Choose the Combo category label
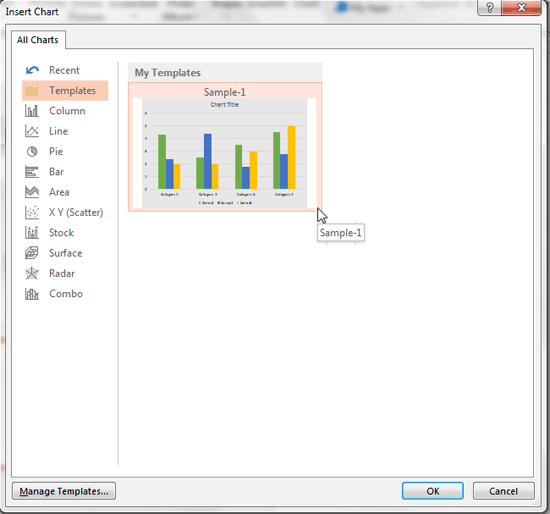Viewport: 550px width, 514px height. [x=66, y=294]
